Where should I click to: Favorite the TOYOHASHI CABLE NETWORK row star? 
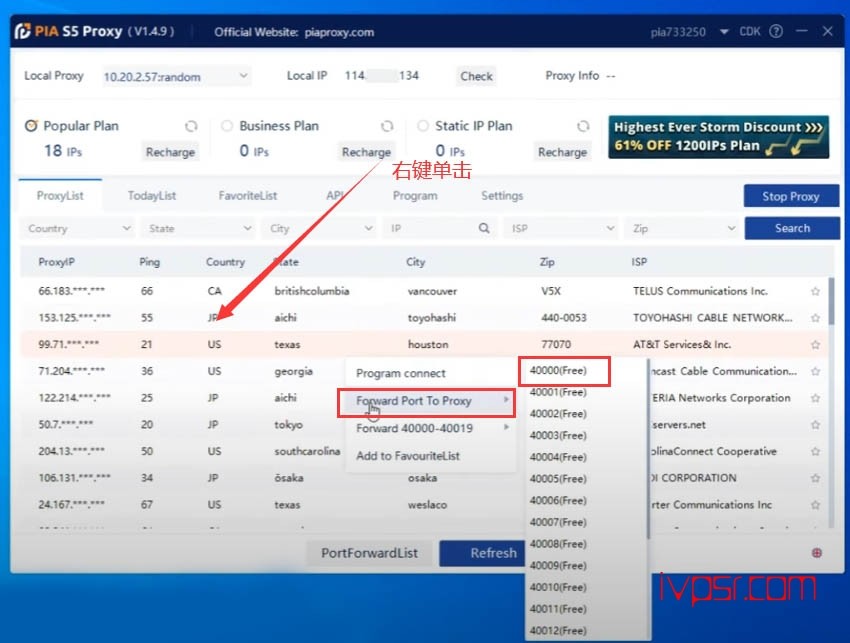pyautogui.click(x=815, y=318)
